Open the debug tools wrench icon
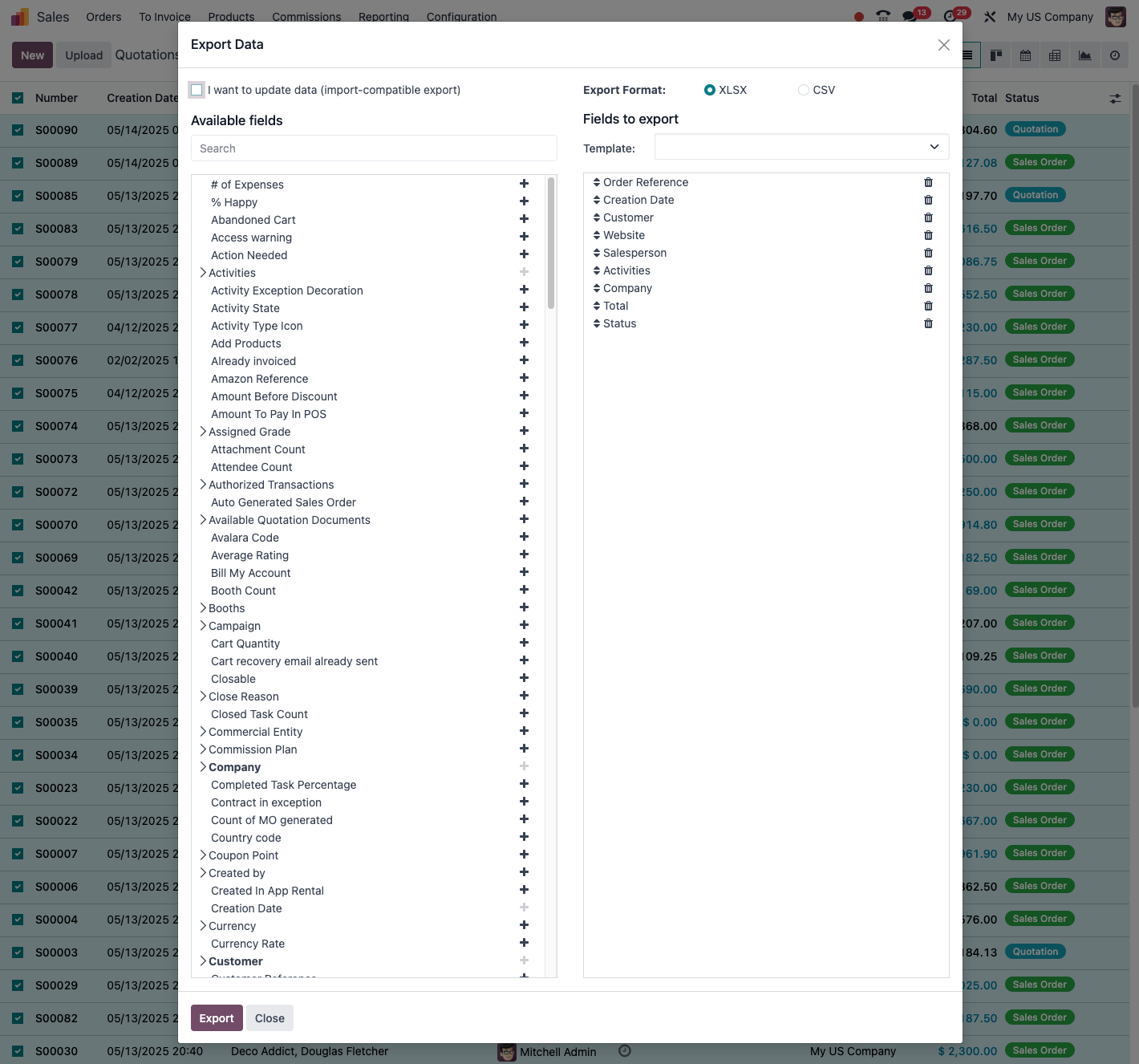1139x1064 pixels. (x=990, y=17)
